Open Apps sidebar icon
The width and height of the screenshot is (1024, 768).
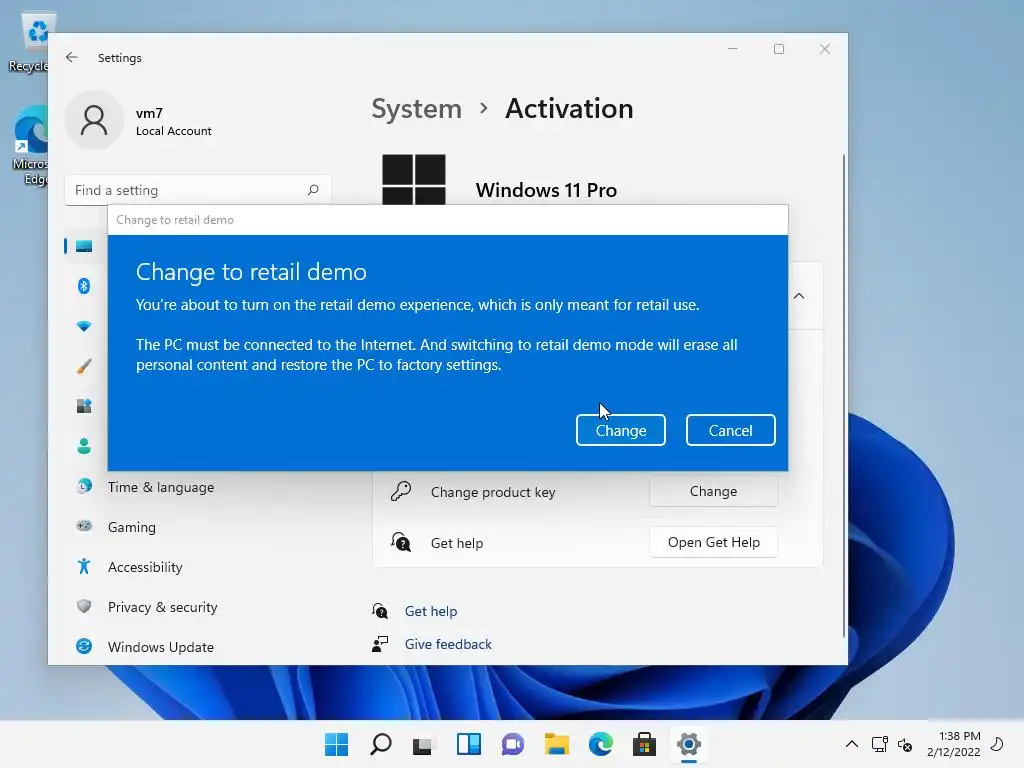(x=84, y=406)
